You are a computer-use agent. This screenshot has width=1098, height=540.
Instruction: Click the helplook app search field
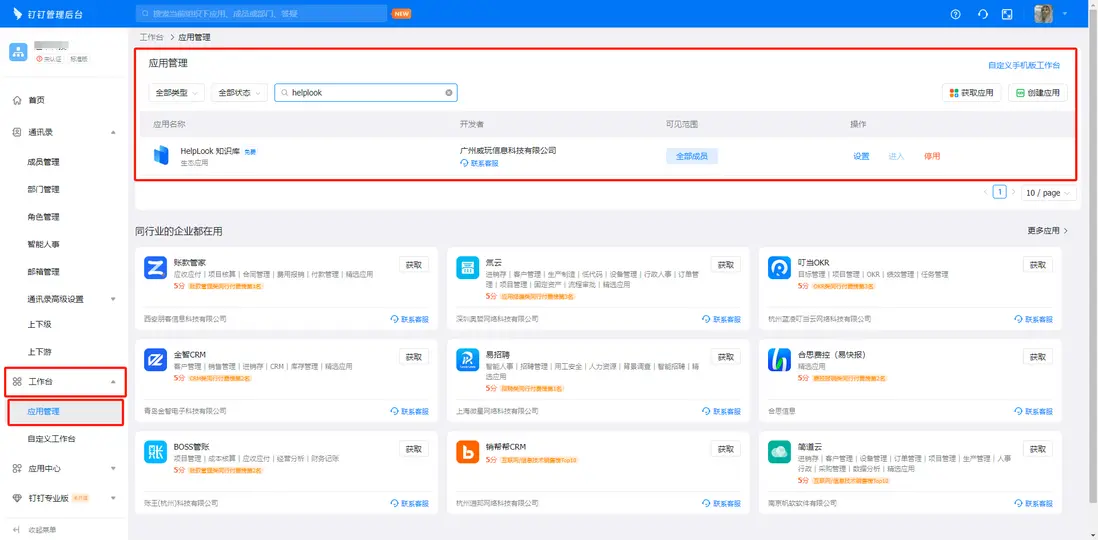coord(366,92)
